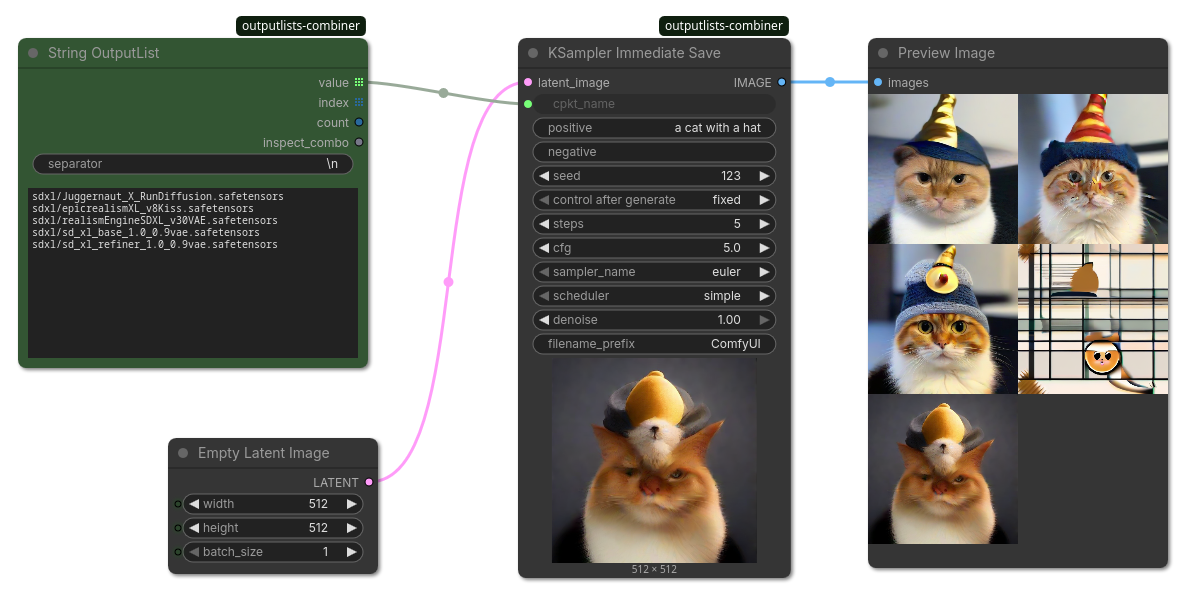Click the LATENT output socket
This screenshot has width=1190, height=600.
pos(369,482)
